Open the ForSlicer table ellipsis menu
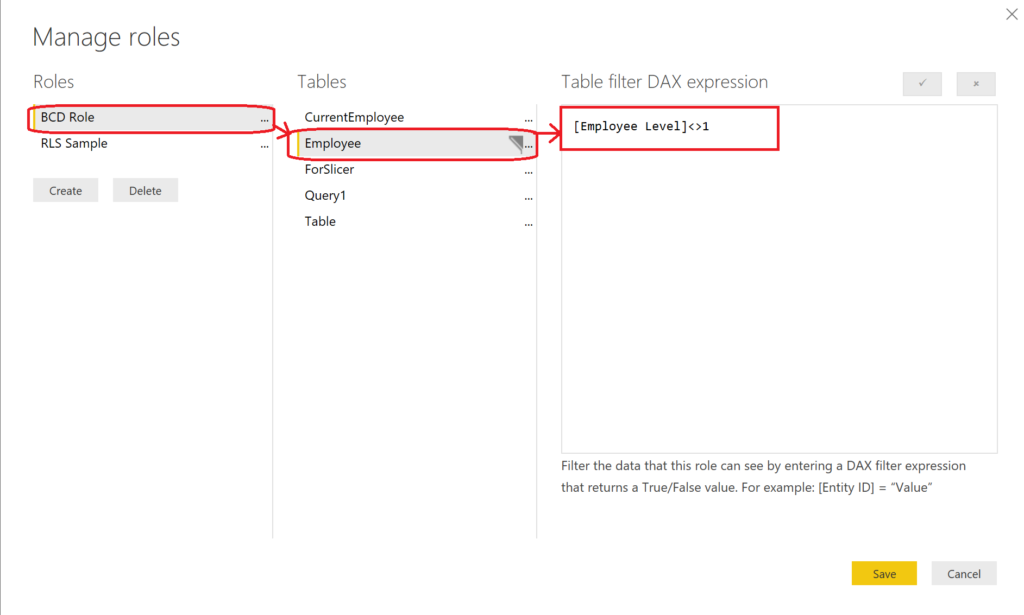This screenshot has width=1024, height=615. tap(528, 170)
